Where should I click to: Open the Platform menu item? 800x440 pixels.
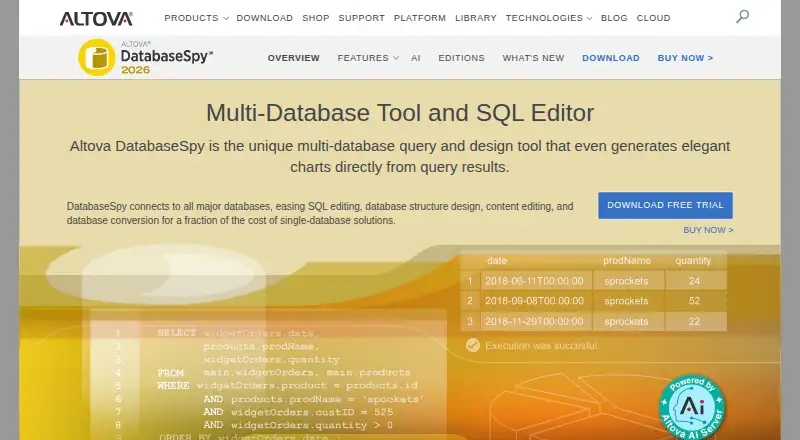pos(420,18)
